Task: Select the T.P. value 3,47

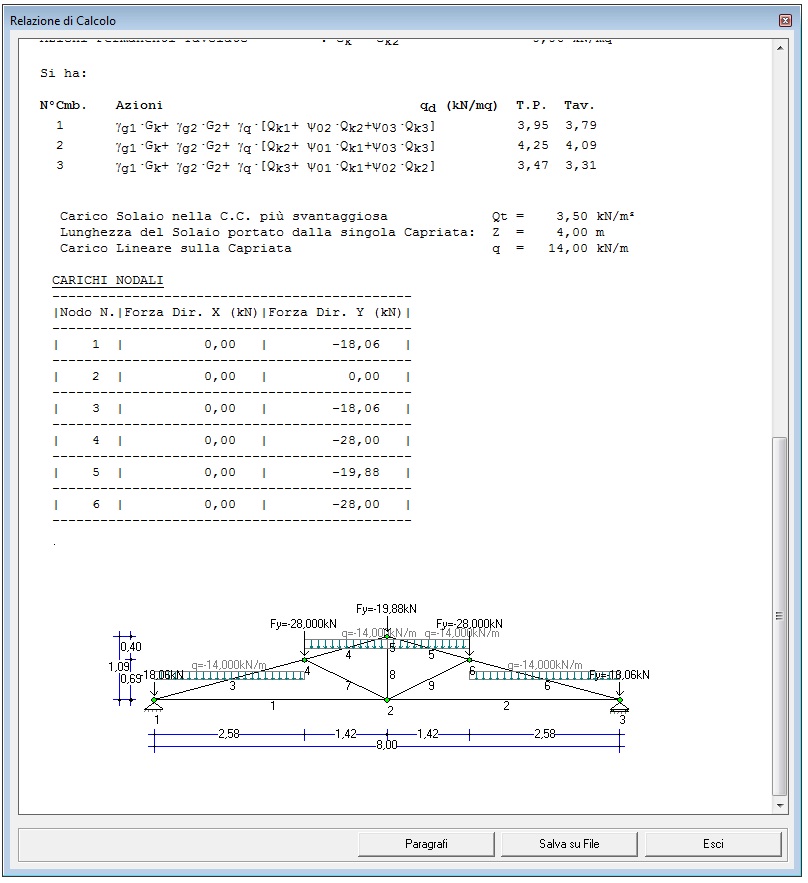Action: (x=533, y=165)
